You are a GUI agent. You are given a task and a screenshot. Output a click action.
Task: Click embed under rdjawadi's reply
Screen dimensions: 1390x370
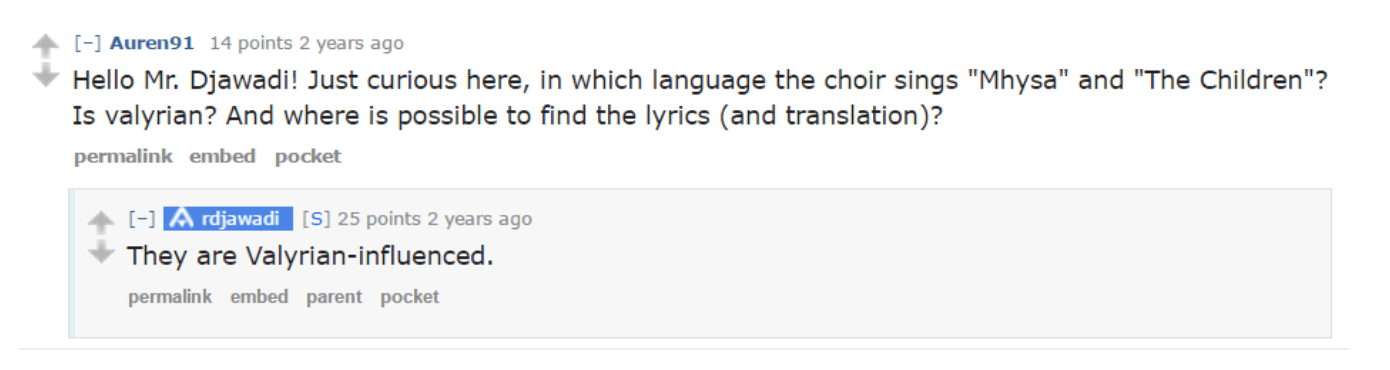[259, 297]
